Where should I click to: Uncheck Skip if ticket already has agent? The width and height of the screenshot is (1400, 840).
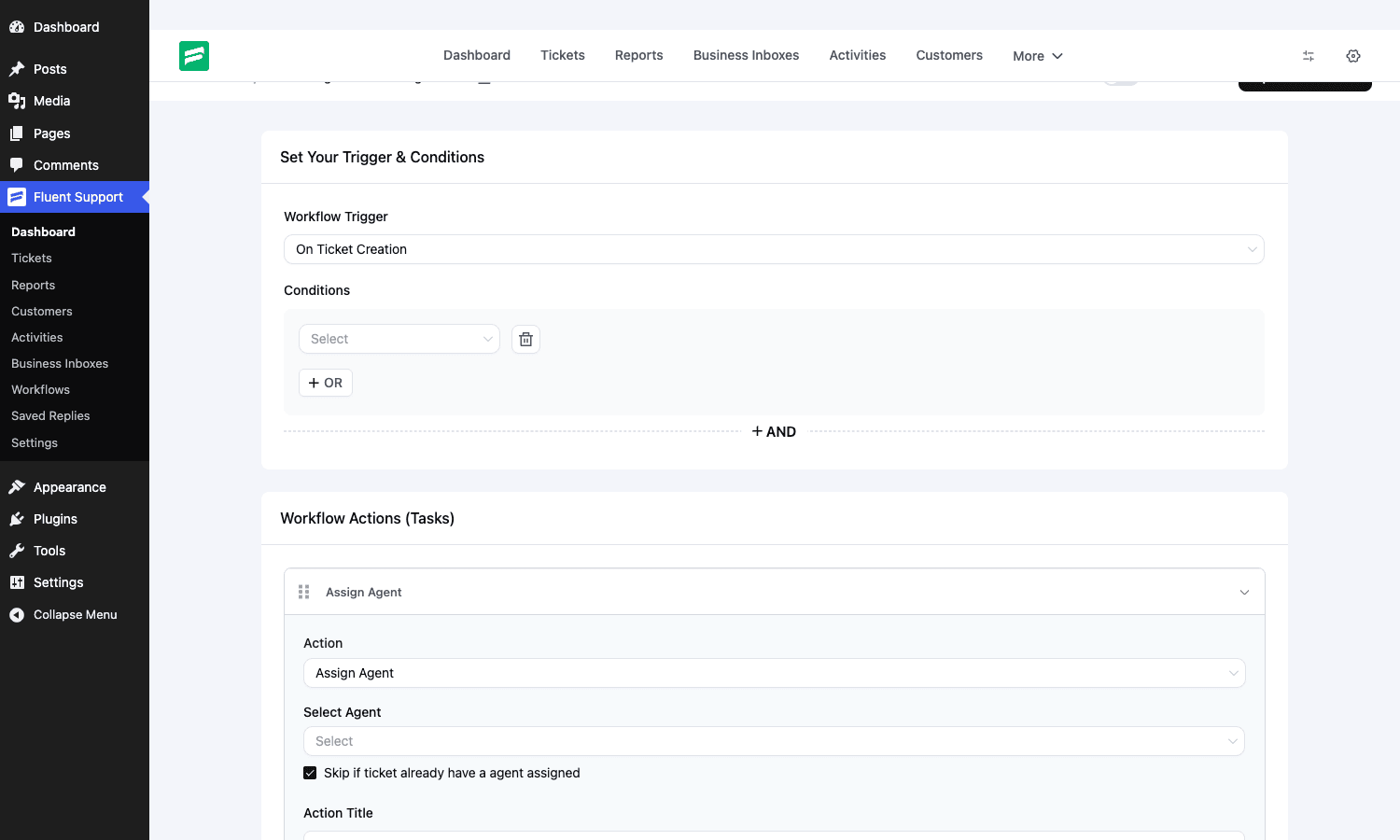click(310, 773)
